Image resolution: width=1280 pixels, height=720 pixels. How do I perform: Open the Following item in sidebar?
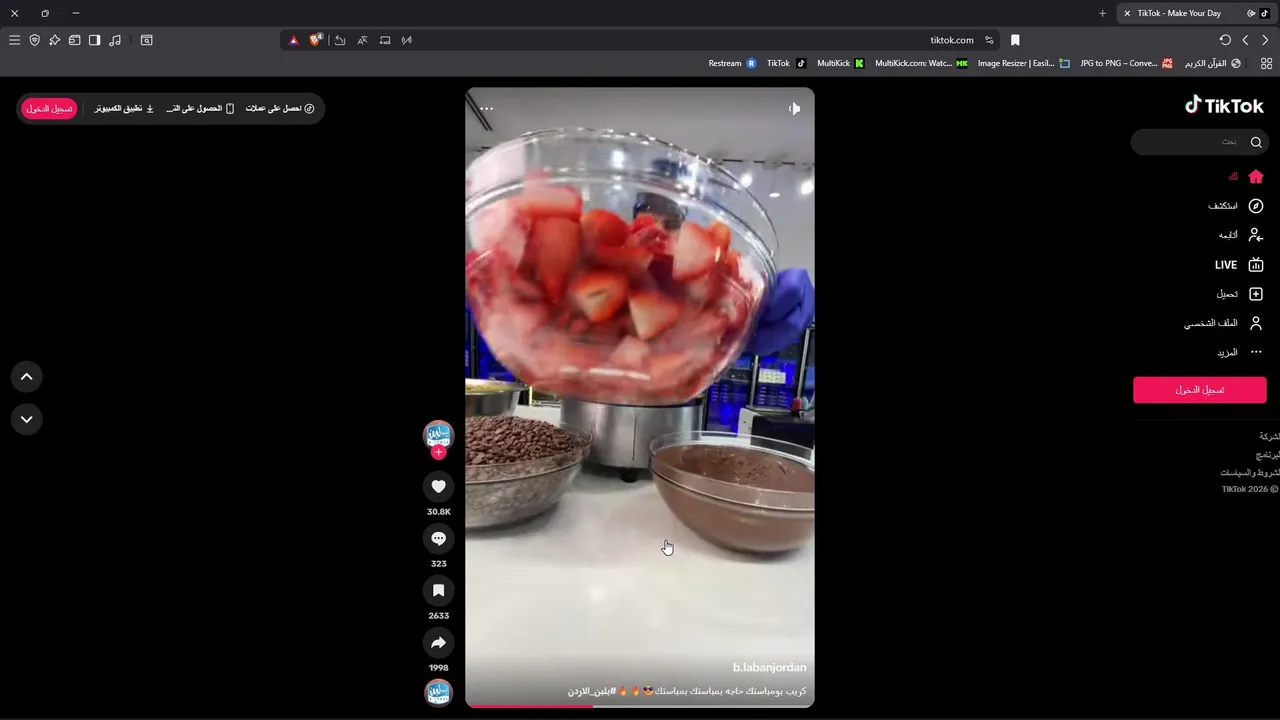pos(1241,235)
